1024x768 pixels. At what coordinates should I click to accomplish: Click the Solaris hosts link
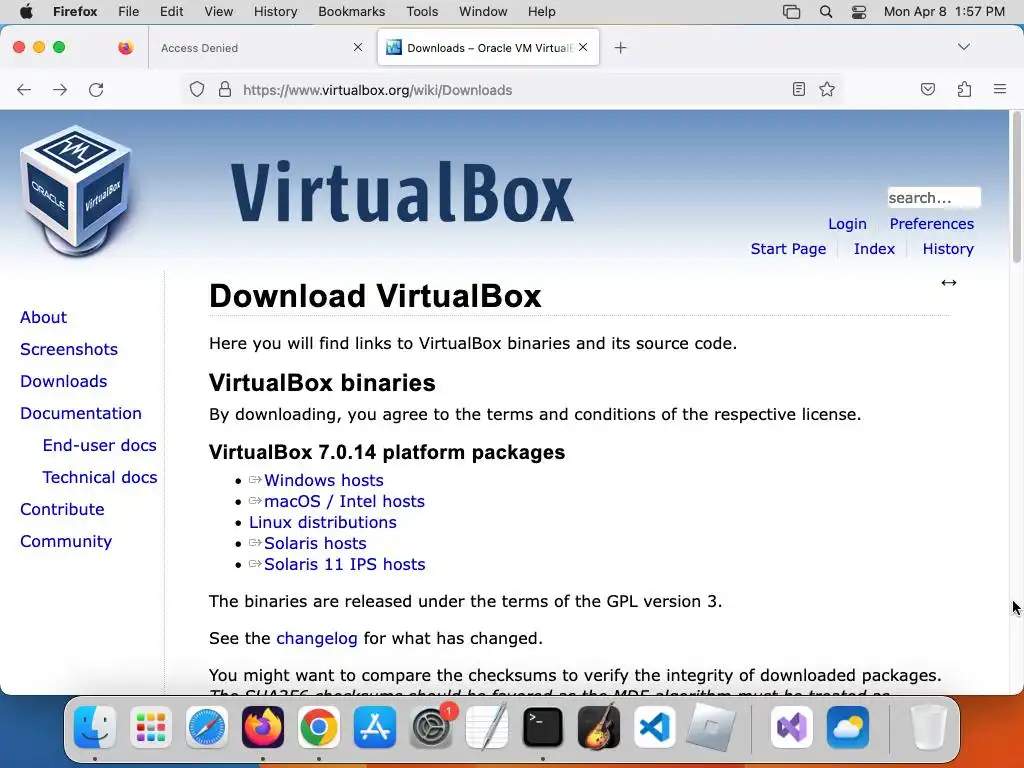315,543
